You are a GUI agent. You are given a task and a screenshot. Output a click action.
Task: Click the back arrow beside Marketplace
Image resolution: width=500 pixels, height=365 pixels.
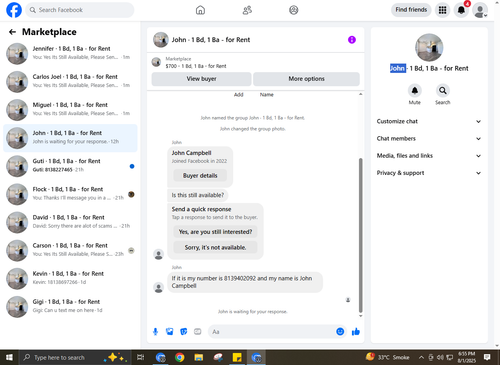click(x=12, y=32)
